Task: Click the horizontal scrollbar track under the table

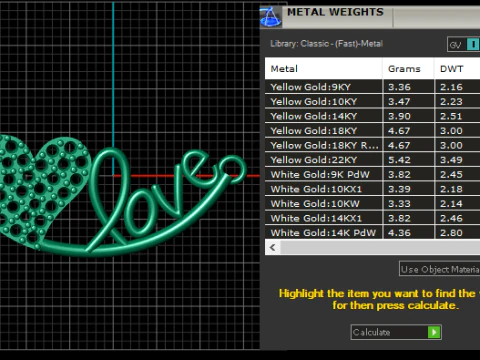Action: [x=380, y=247]
